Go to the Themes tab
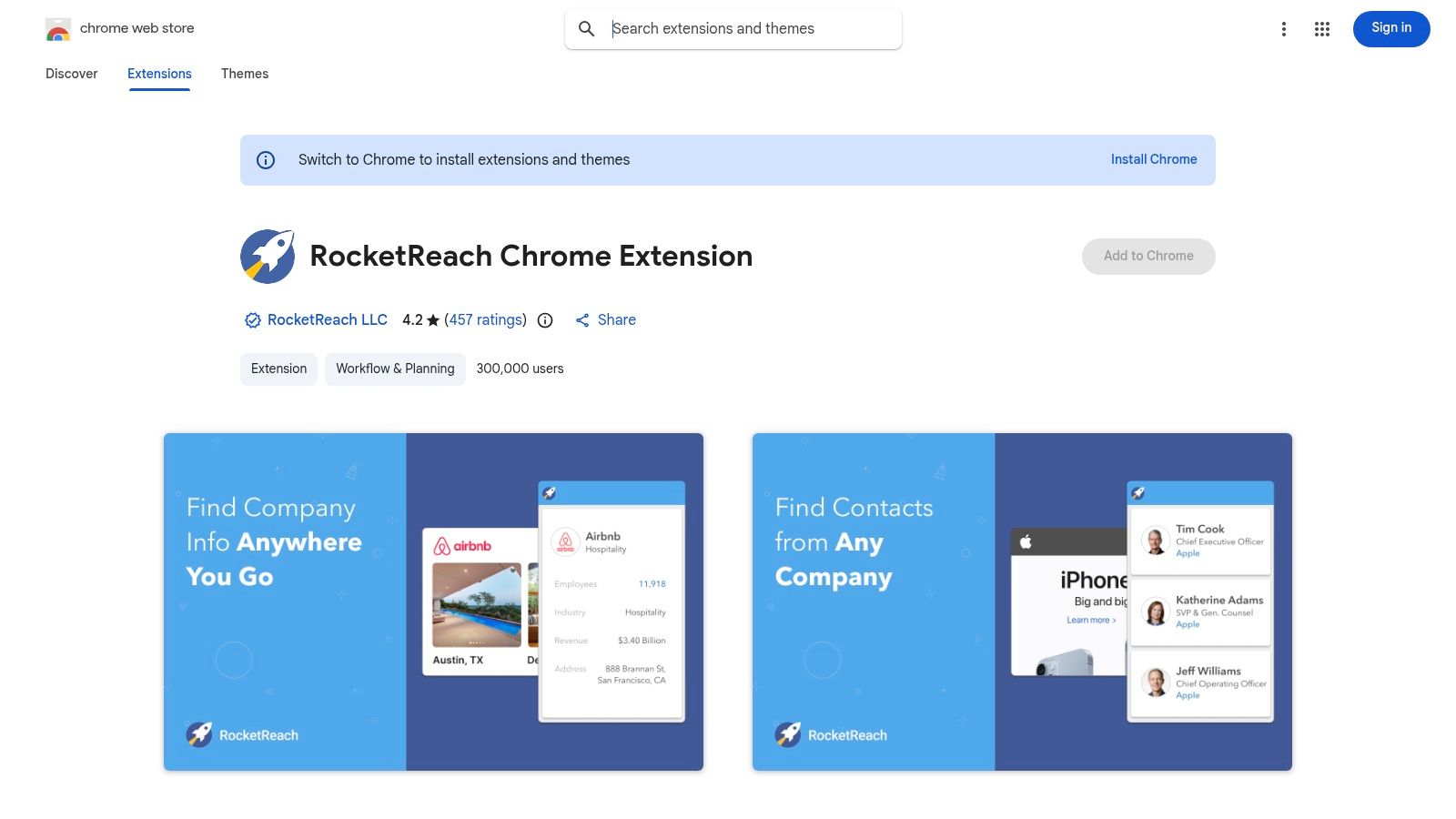The height and width of the screenshot is (819, 1456). coord(245,74)
